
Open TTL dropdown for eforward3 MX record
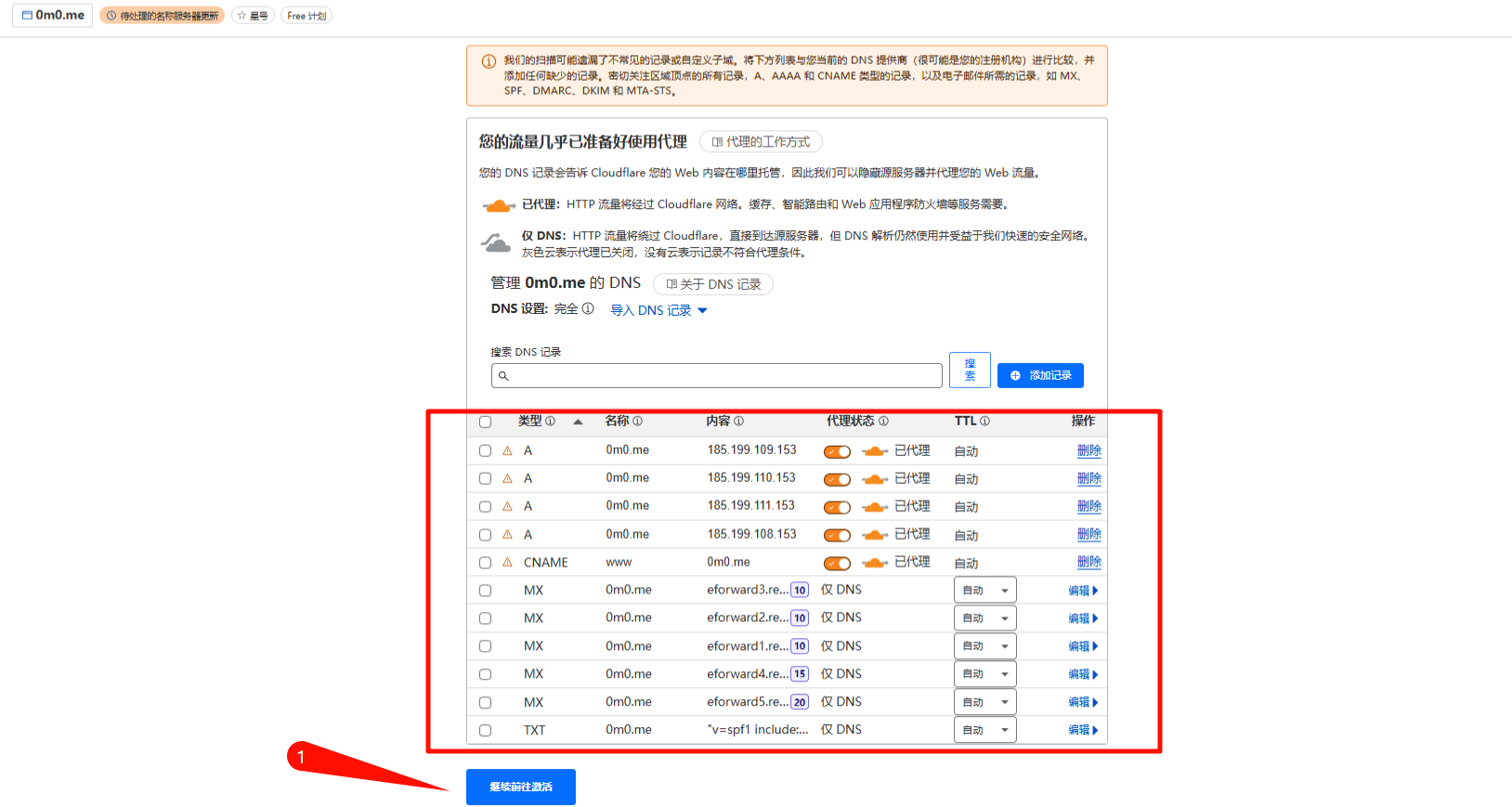(x=984, y=591)
